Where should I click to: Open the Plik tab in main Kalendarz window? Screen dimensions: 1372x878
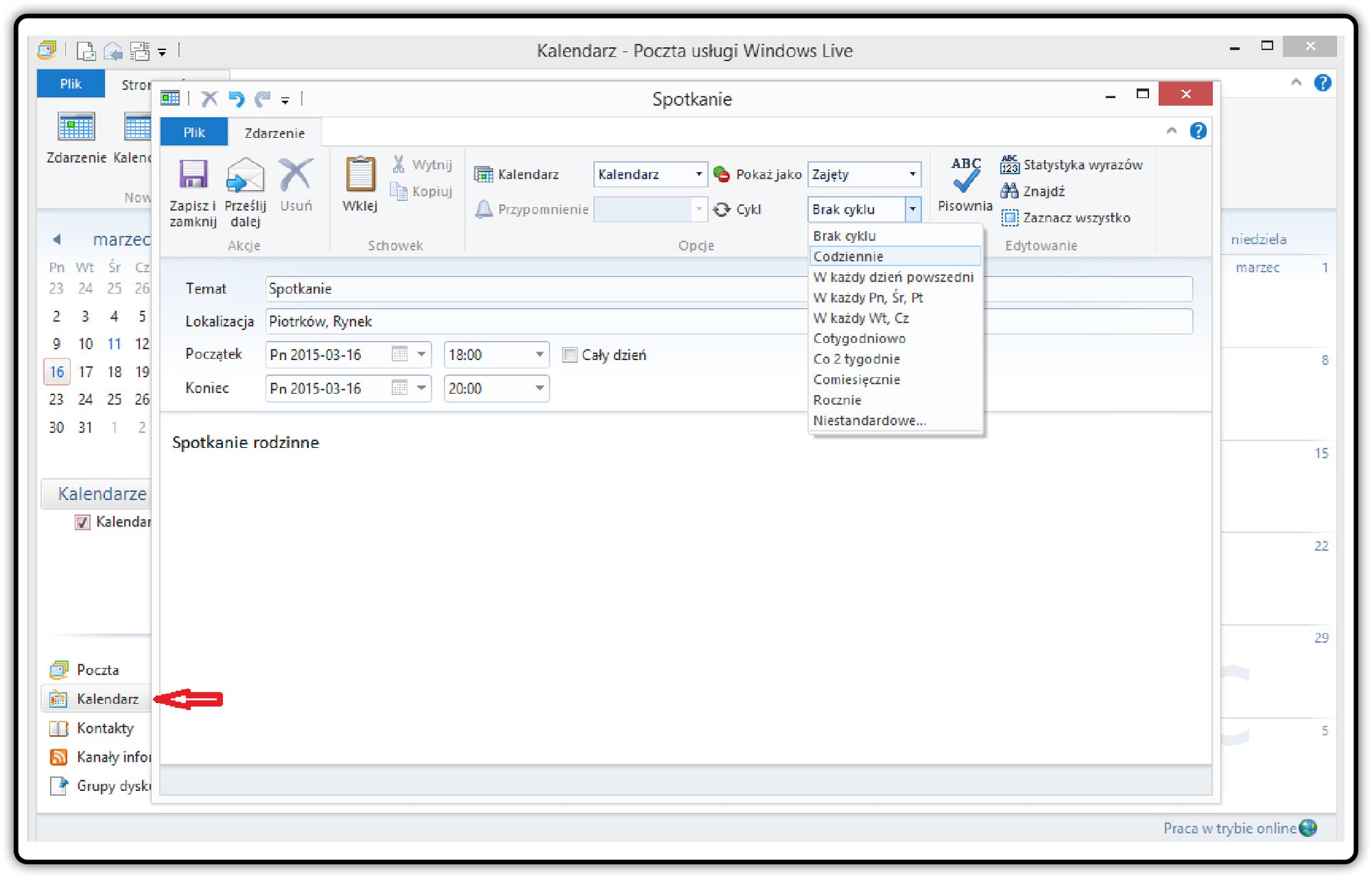(70, 84)
